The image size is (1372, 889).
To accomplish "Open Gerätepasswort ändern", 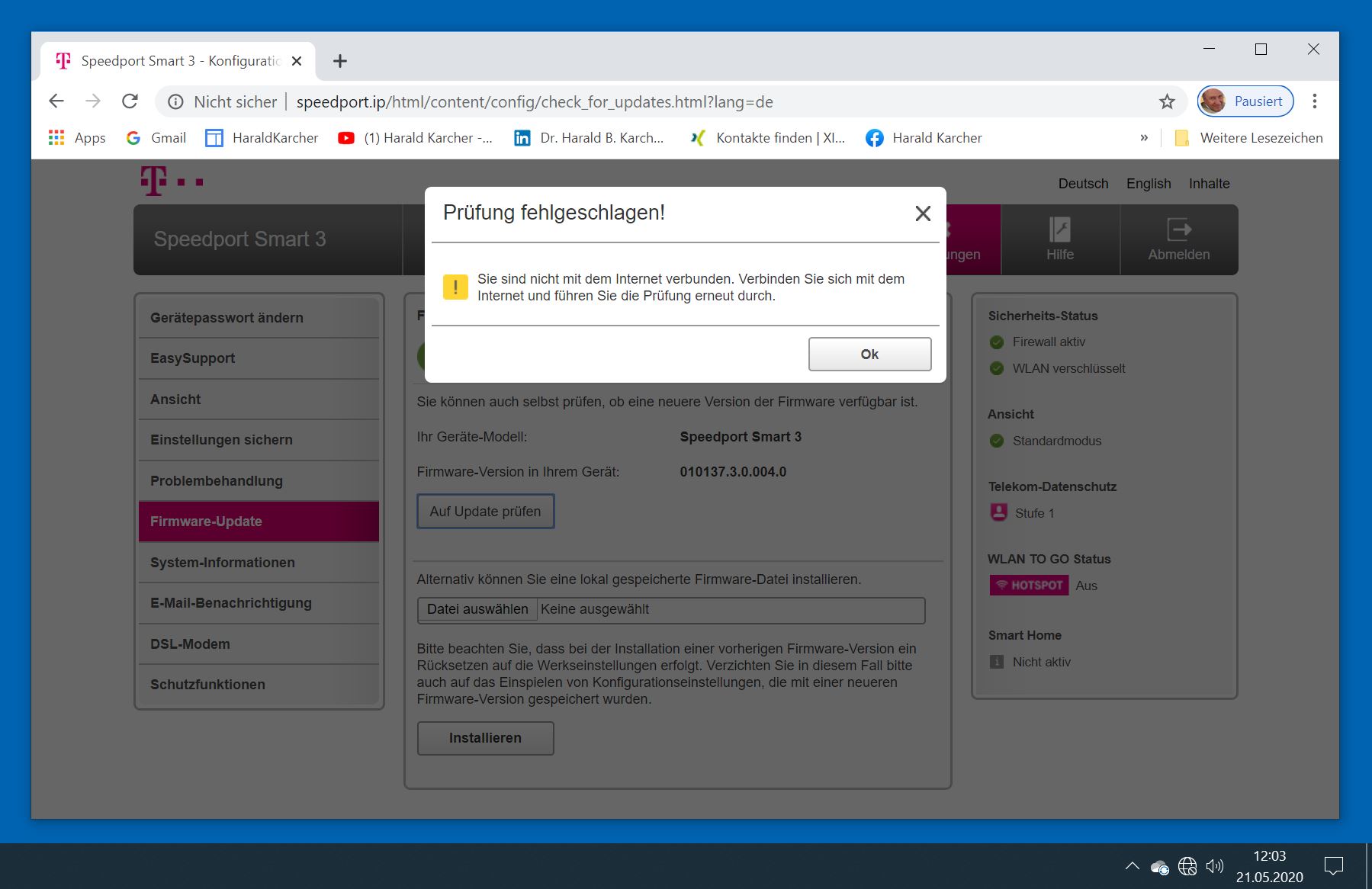I will coord(259,318).
